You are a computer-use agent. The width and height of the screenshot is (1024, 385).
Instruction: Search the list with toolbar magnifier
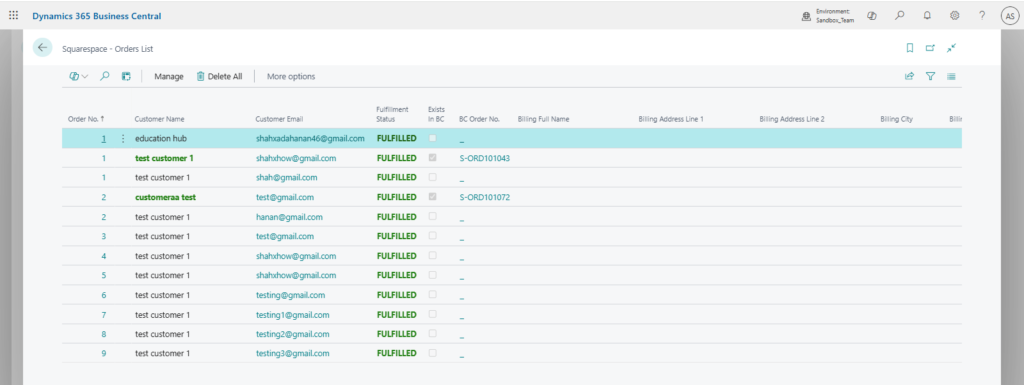(104, 76)
